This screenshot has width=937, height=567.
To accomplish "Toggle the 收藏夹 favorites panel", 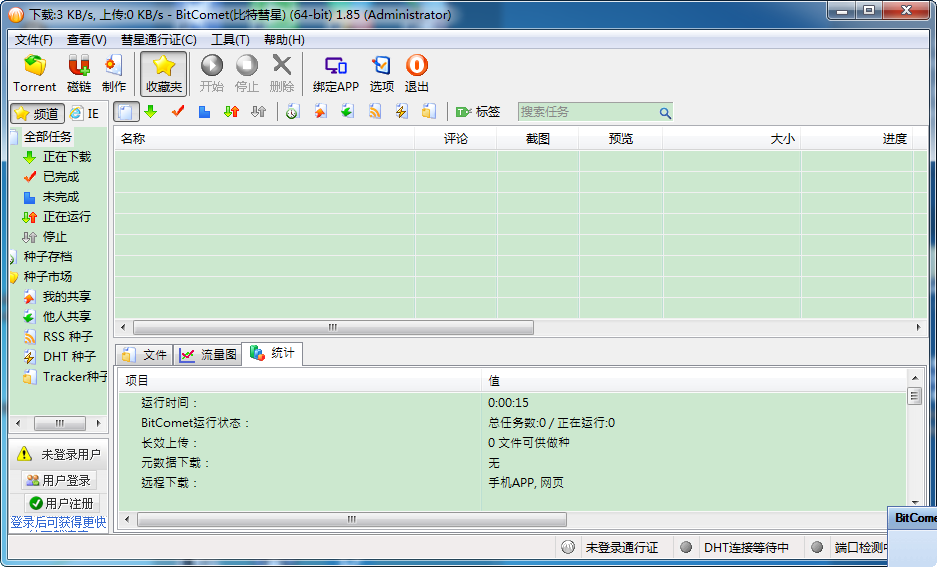I will click(164, 73).
